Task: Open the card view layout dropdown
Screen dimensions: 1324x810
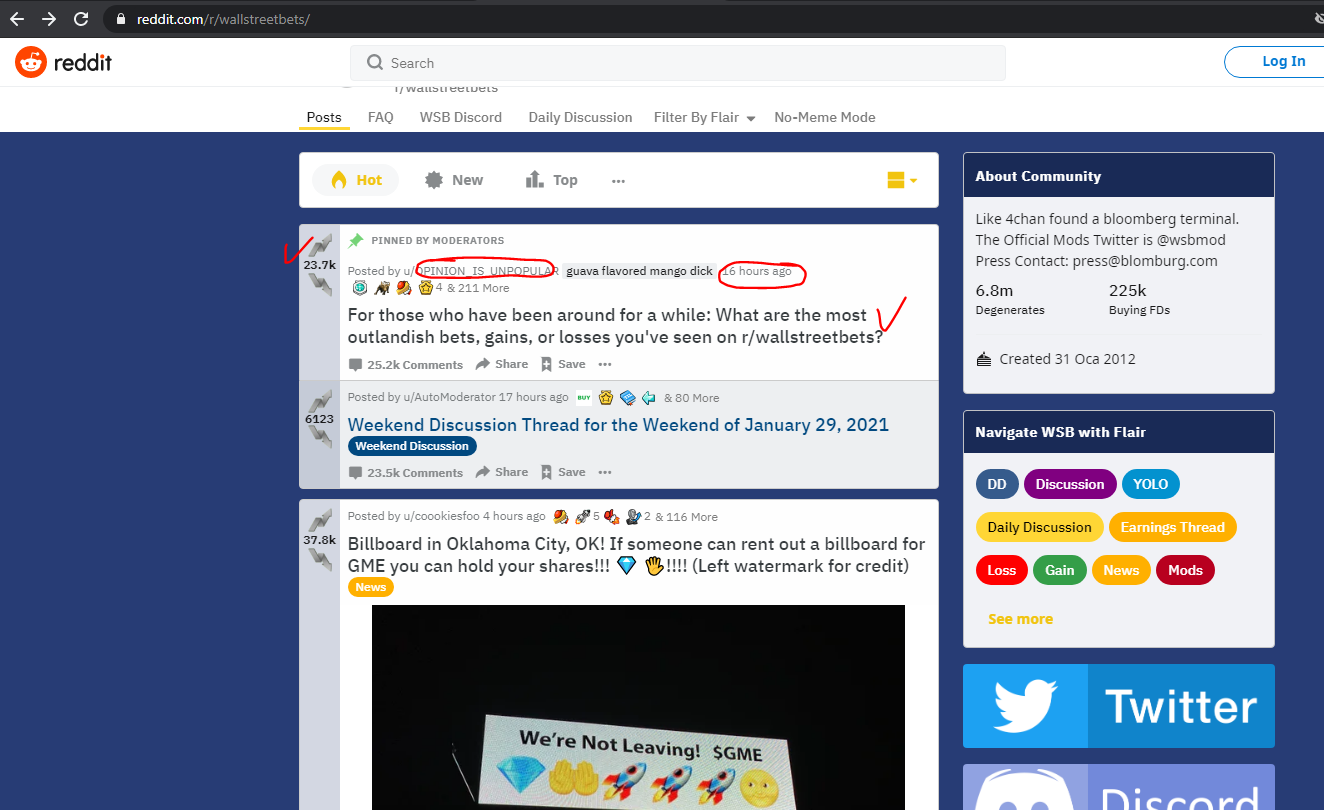Action: point(902,180)
